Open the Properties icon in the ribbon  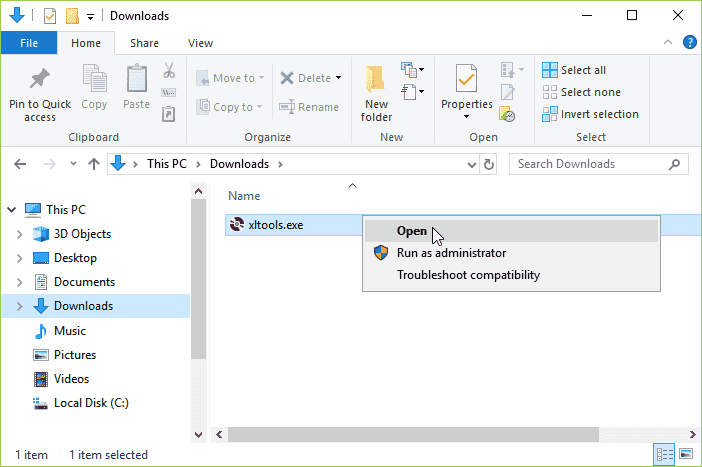[466, 78]
